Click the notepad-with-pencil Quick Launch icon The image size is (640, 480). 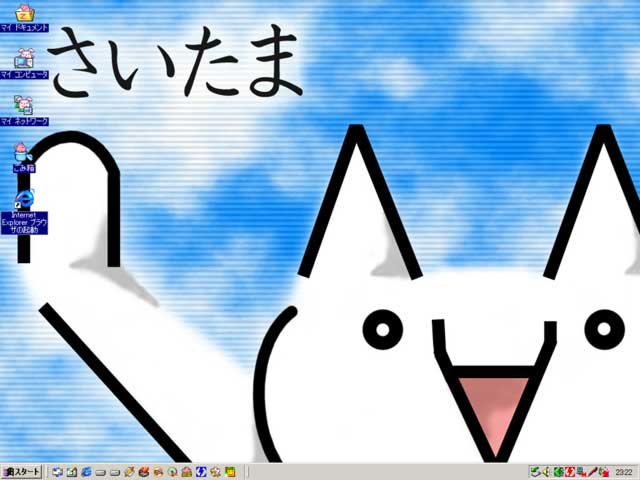pos(72,471)
